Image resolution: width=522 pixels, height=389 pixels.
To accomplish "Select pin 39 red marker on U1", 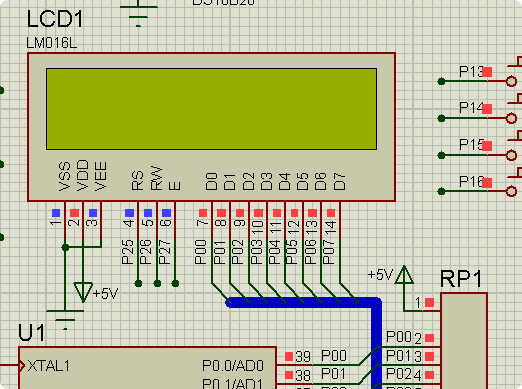I will click(x=289, y=357).
